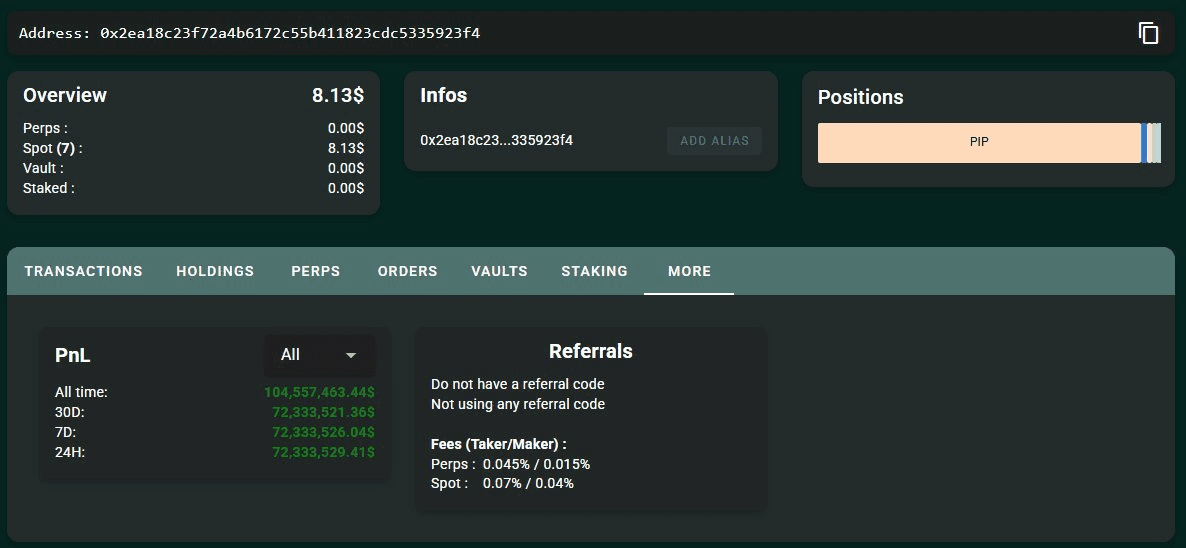The width and height of the screenshot is (1186, 548).
Task: Select the More tab
Action: [689, 271]
